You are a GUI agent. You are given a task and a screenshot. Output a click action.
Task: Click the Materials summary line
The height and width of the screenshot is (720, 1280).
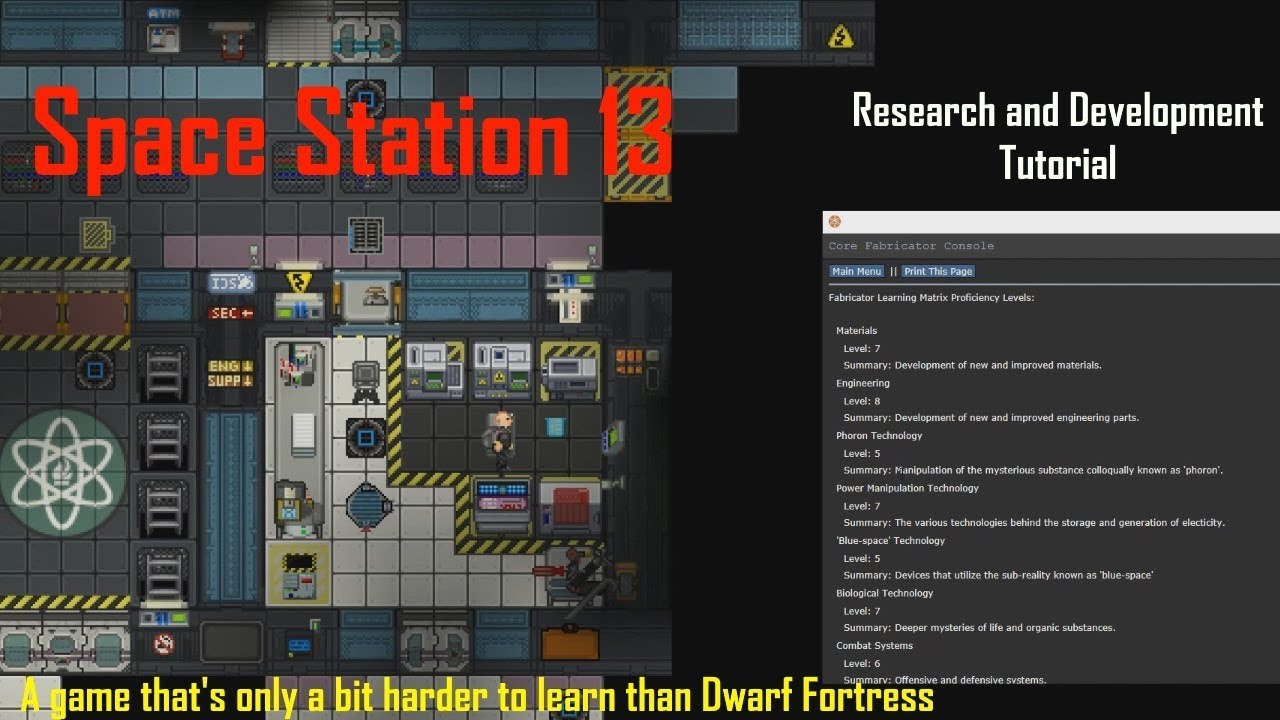pos(972,365)
